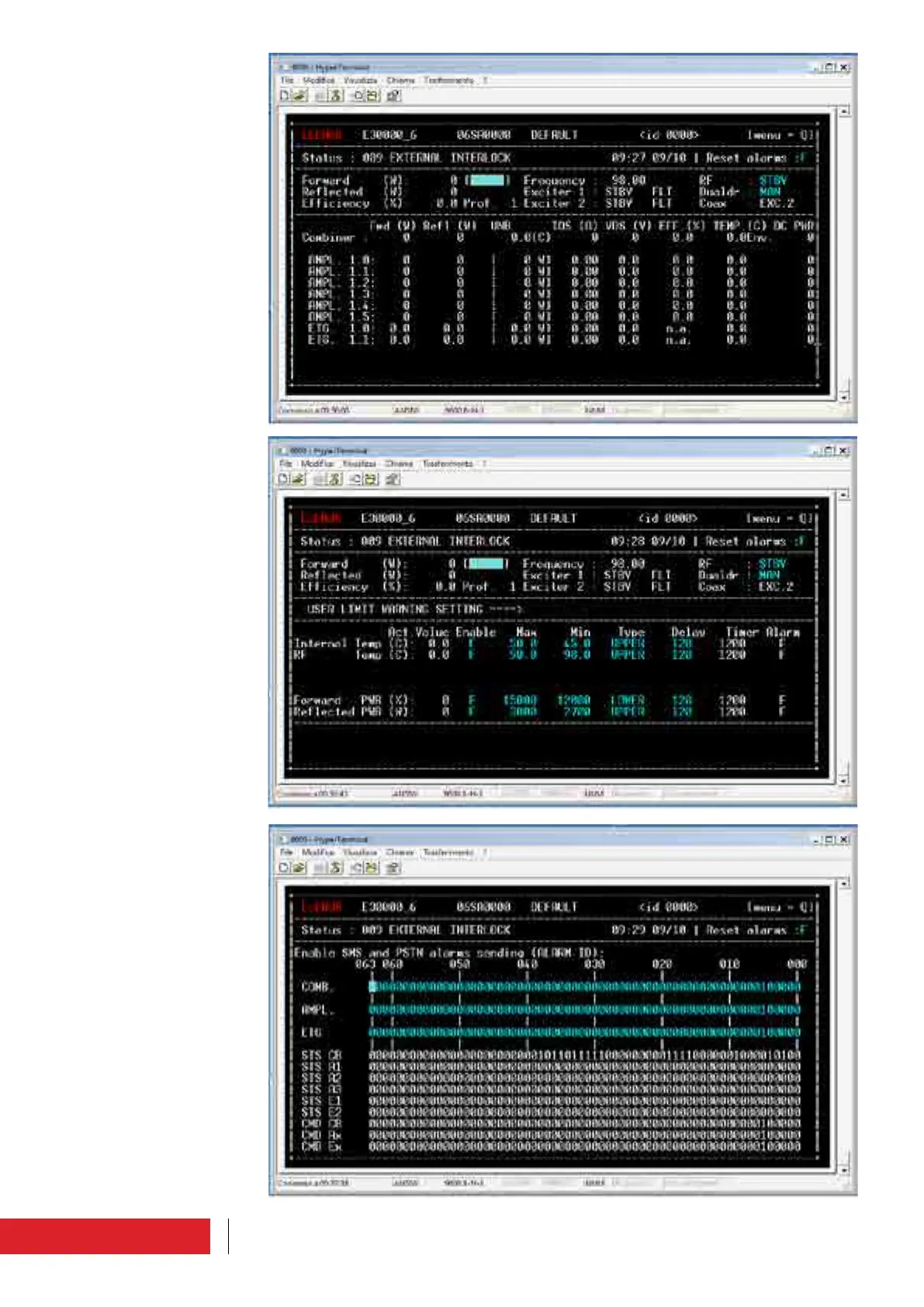The image size is (924, 1307).
Task: Click 'Reset alarms' text in the 09:29 window
Action: pyautogui.click(x=746, y=930)
